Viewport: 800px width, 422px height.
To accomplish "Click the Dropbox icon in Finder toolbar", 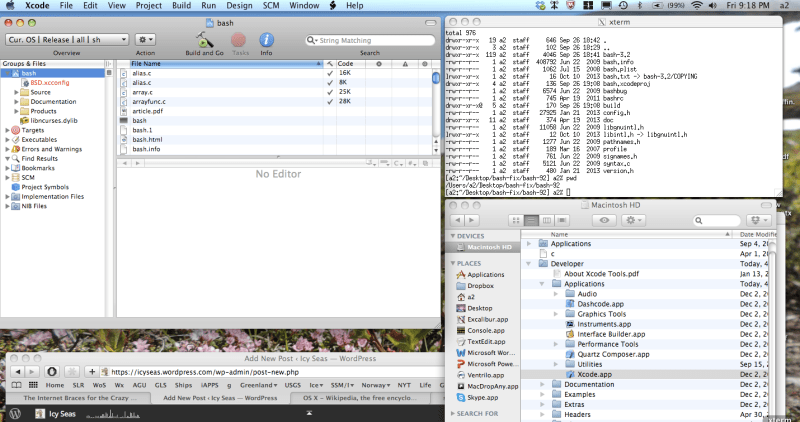I will 754,219.
